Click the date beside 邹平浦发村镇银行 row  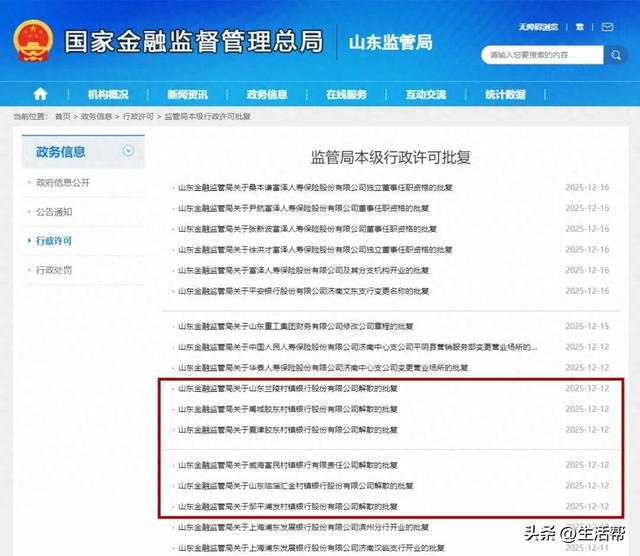coord(587,506)
